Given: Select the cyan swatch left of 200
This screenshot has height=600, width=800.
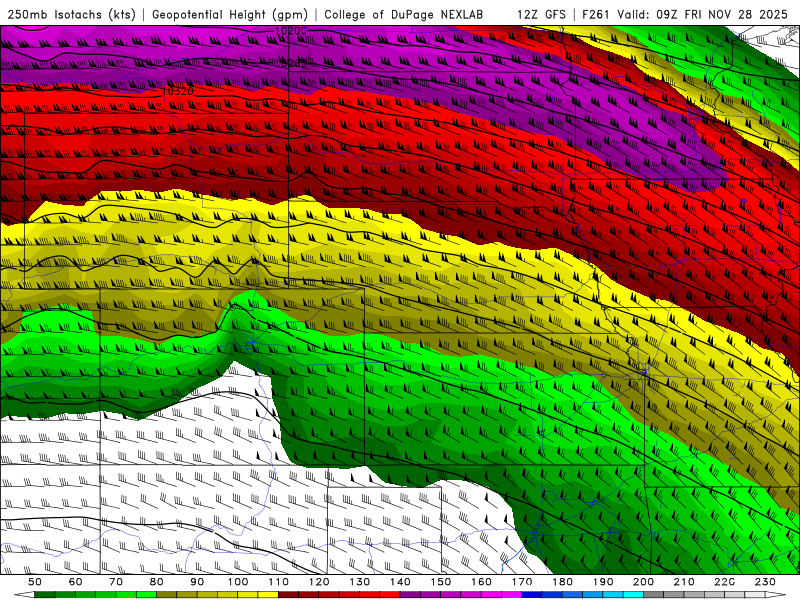Looking at the screenshot, I should pos(634,595).
